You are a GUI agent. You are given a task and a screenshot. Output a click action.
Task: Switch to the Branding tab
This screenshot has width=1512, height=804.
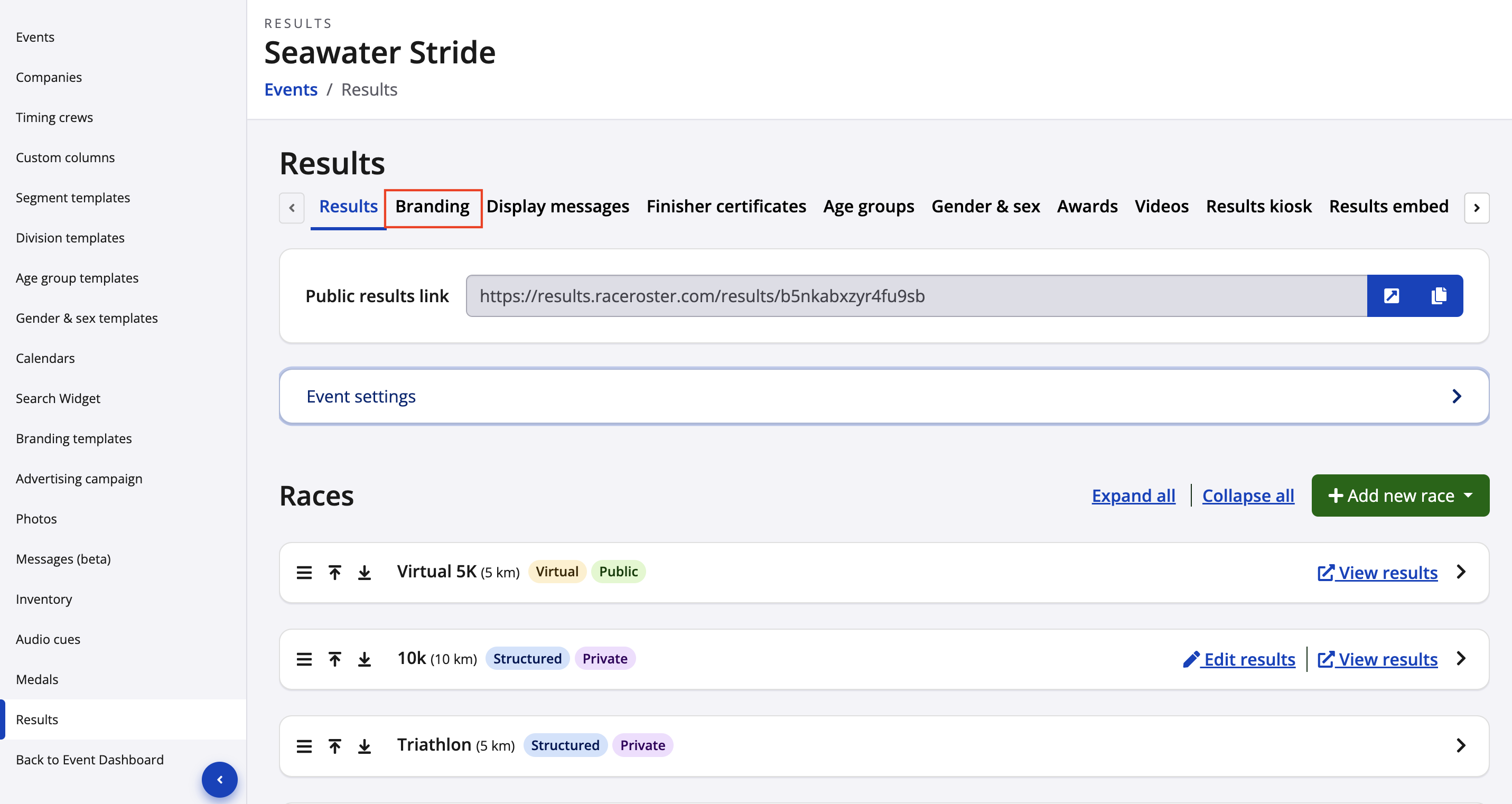[x=433, y=207]
